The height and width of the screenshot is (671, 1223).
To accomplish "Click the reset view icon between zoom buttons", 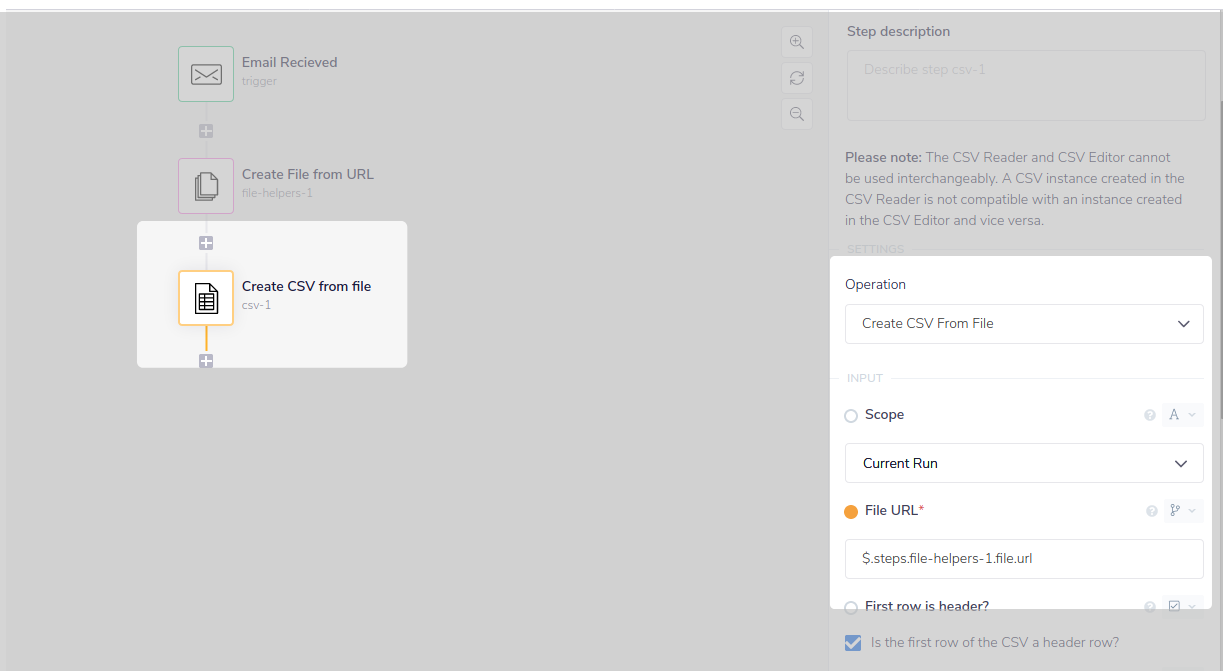I will pyautogui.click(x=797, y=78).
